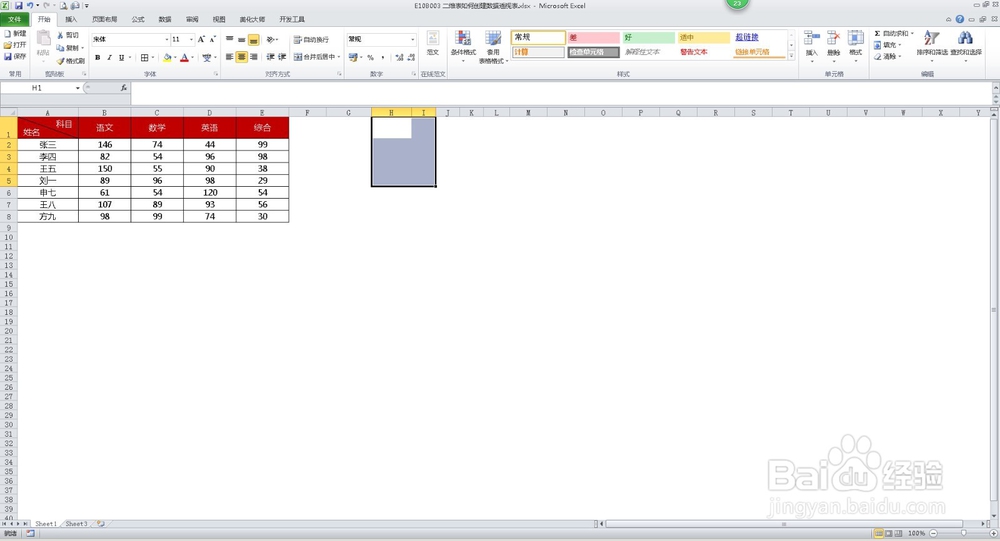Click the text orientation icon
The width and height of the screenshot is (1000, 541).
pyautogui.click(x=270, y=40)
